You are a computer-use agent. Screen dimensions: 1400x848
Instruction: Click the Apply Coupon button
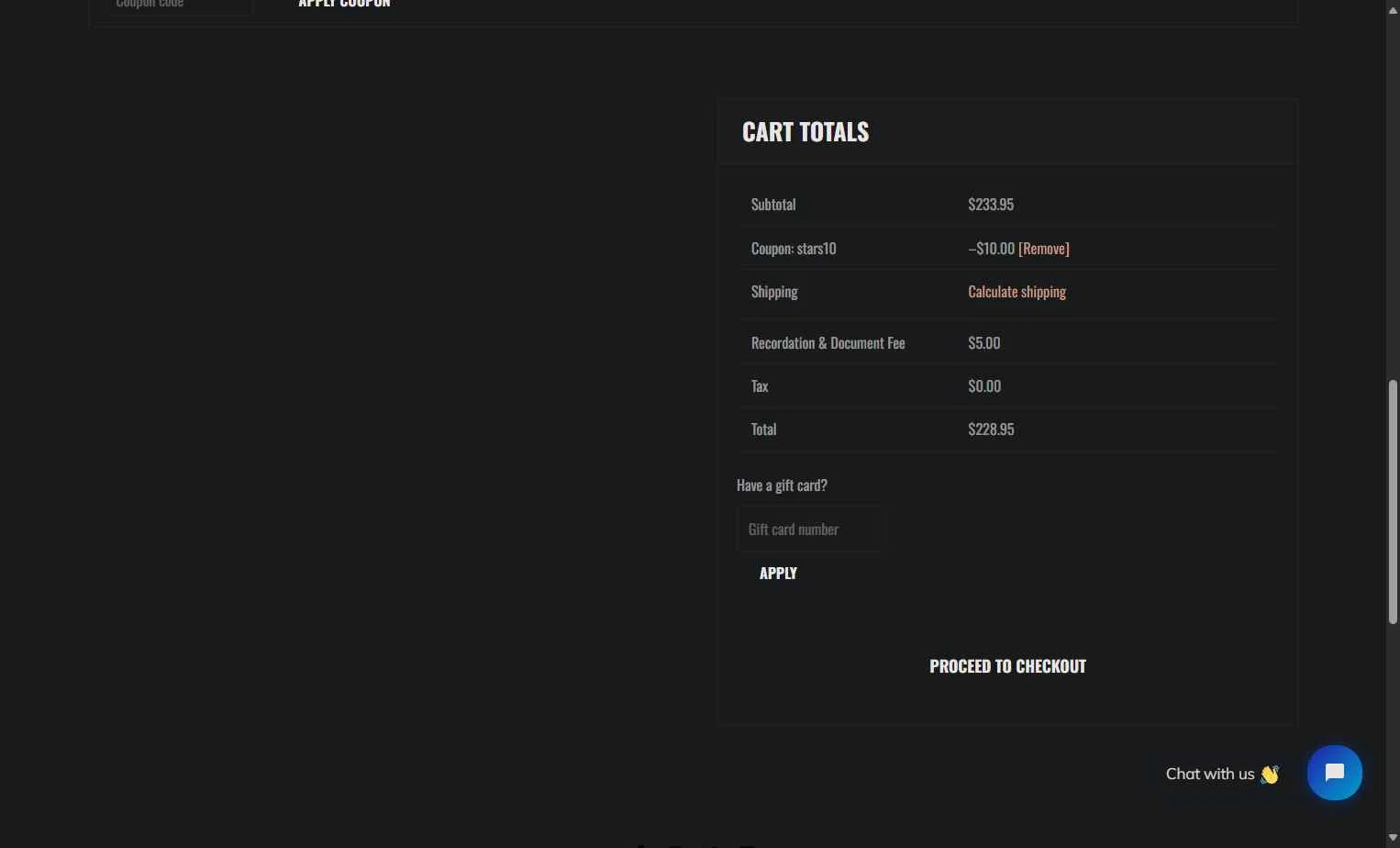[x=344, y=5]
